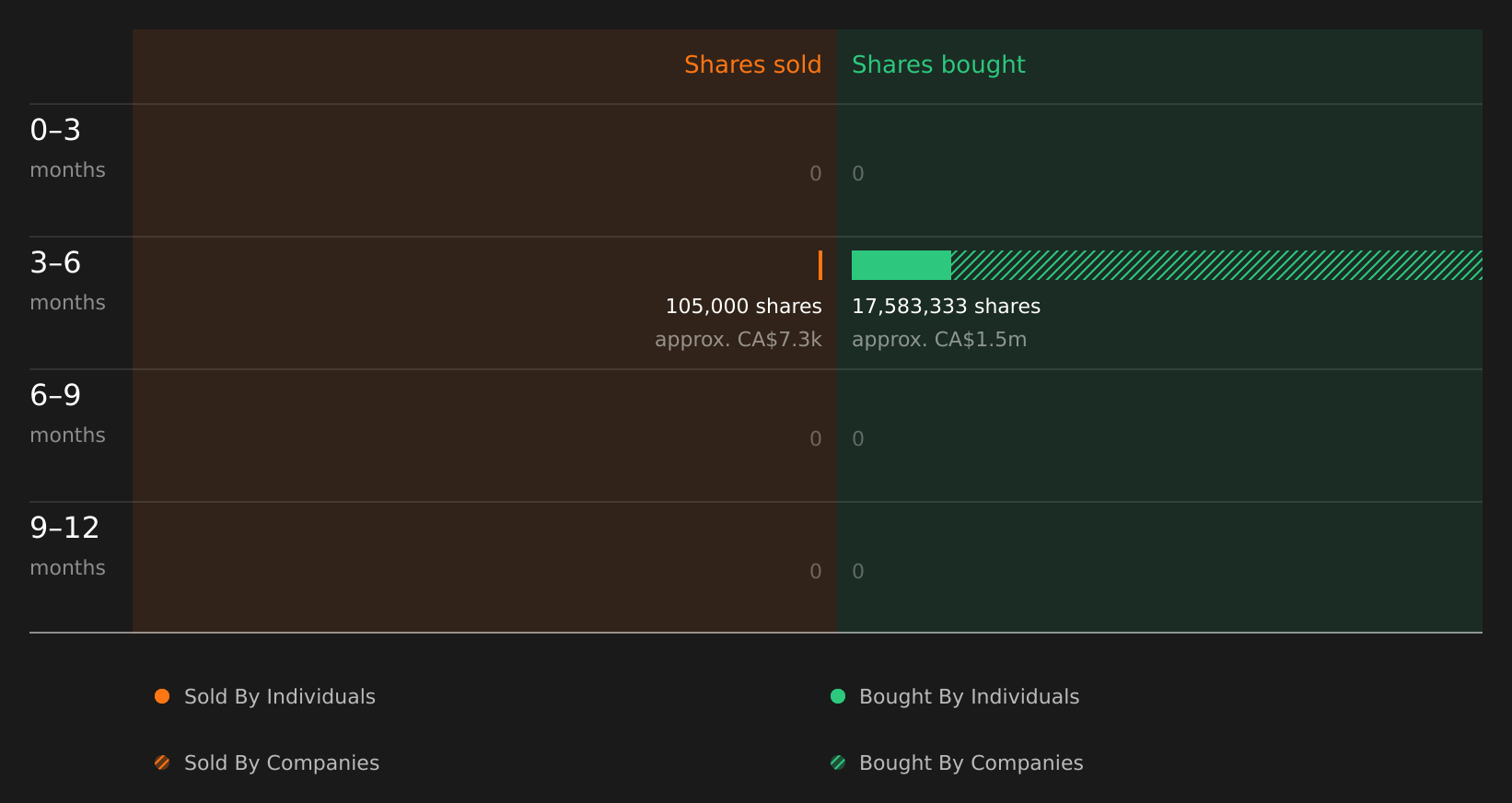The image size is (1512, 803).
Task: Click the 105,000 shares label
Action: point(743,307)
